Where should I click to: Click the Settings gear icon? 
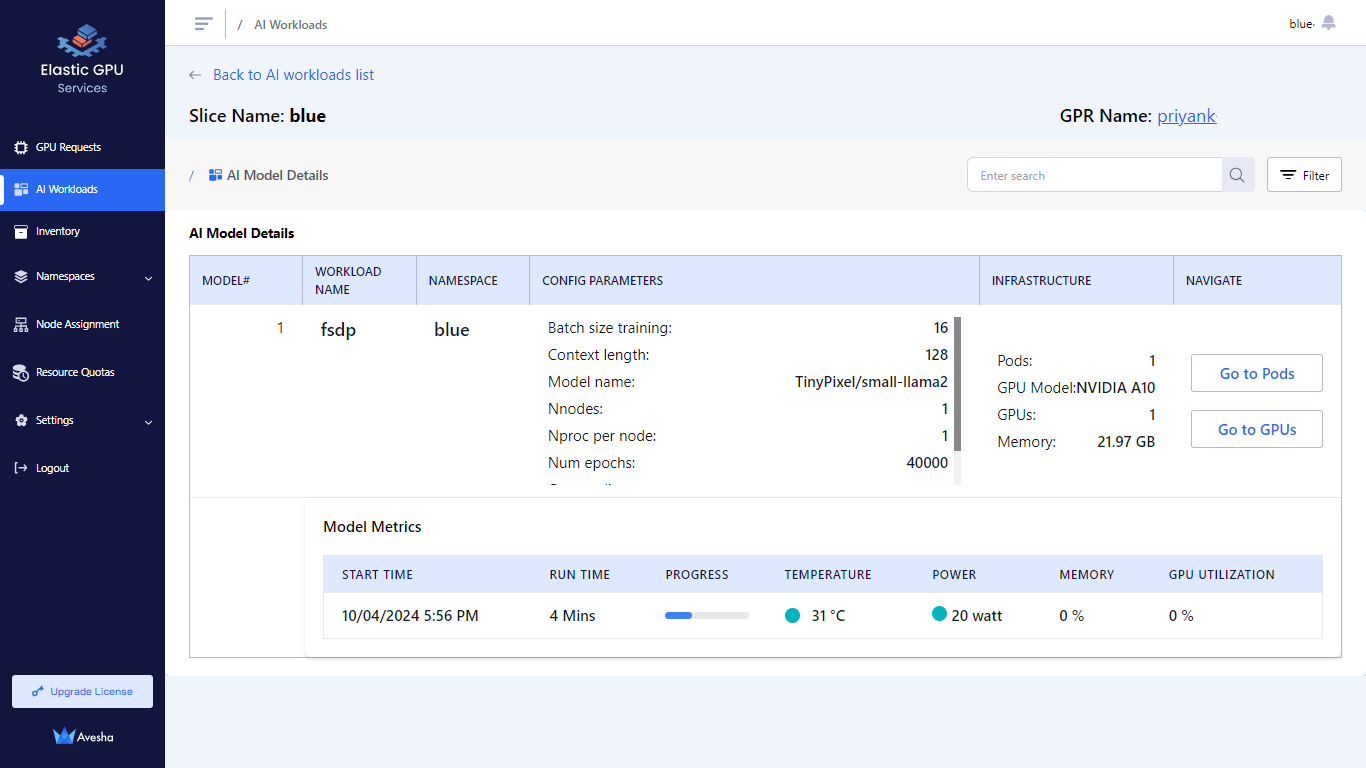pos(21,421)
